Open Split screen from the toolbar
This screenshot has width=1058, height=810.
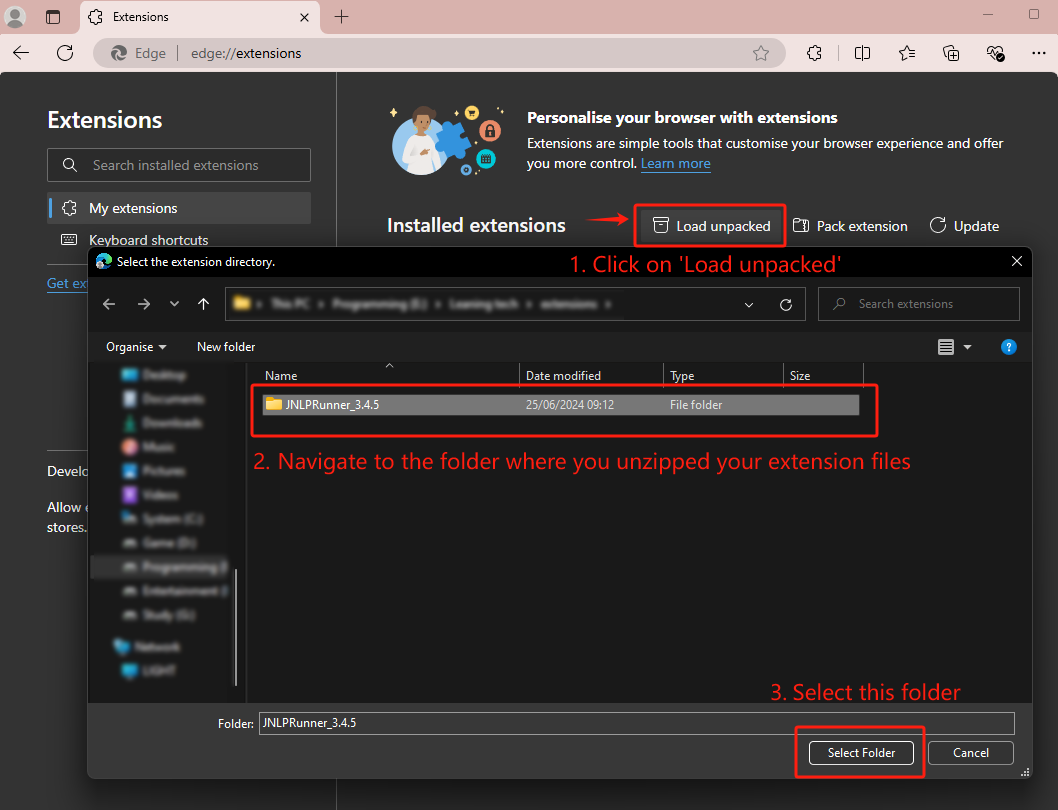(862, 53)
